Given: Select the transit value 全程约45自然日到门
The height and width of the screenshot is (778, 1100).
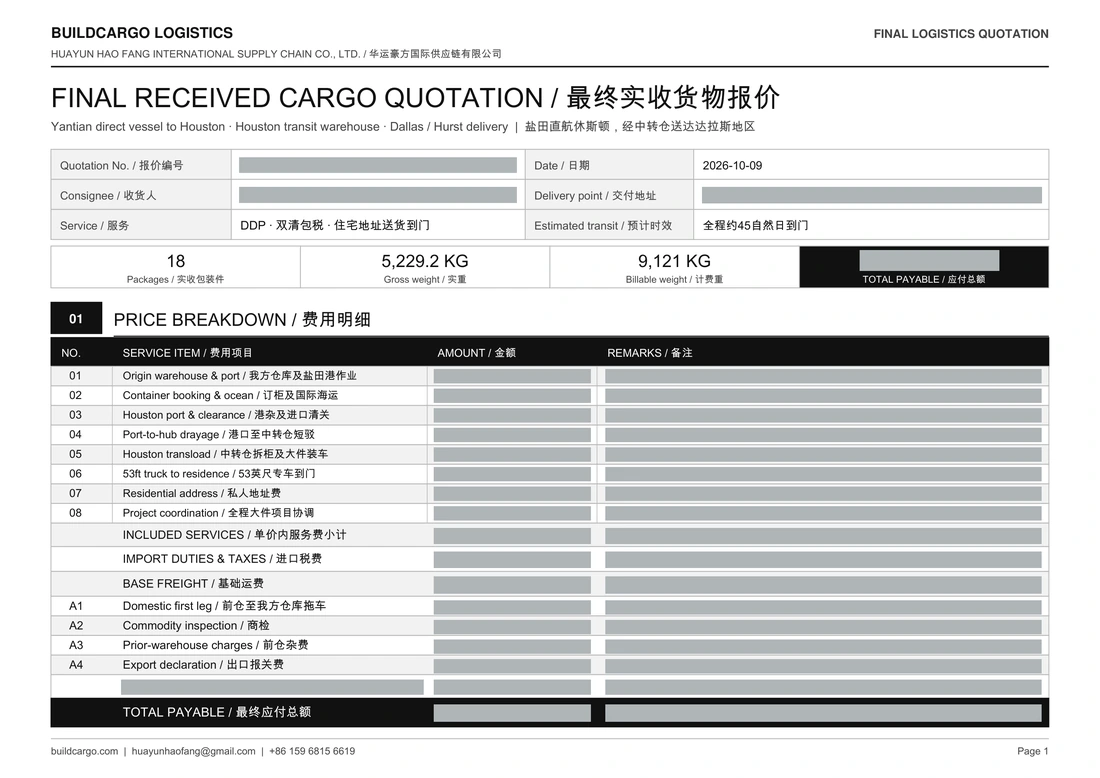Looking at the screenshot, I should click(x=756, y=226).
